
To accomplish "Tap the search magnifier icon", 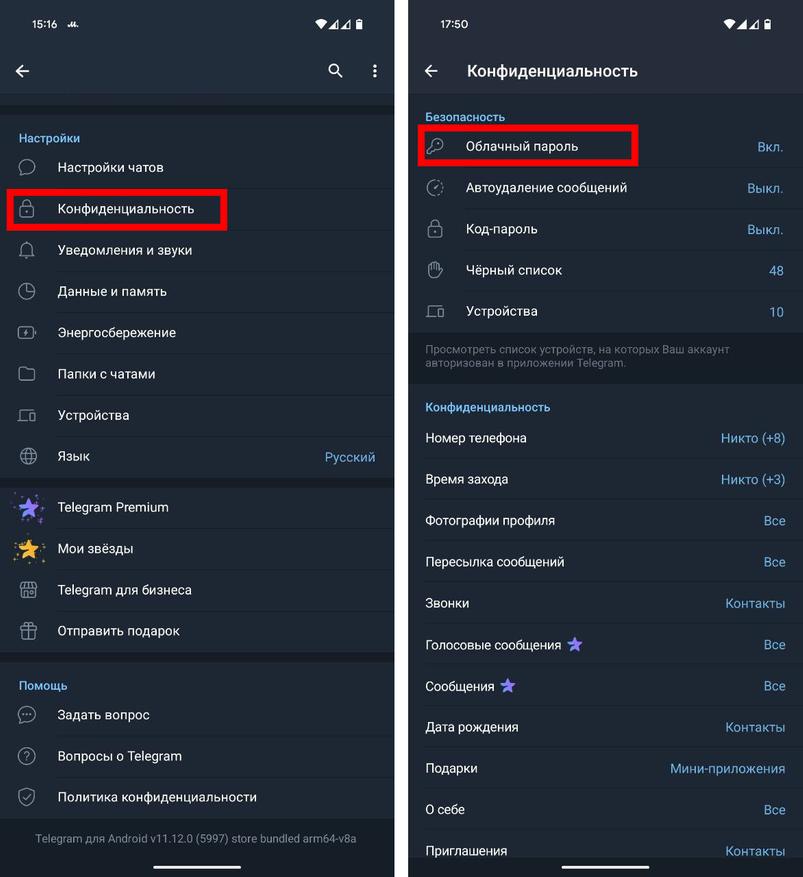I will (x=336, y=71).
